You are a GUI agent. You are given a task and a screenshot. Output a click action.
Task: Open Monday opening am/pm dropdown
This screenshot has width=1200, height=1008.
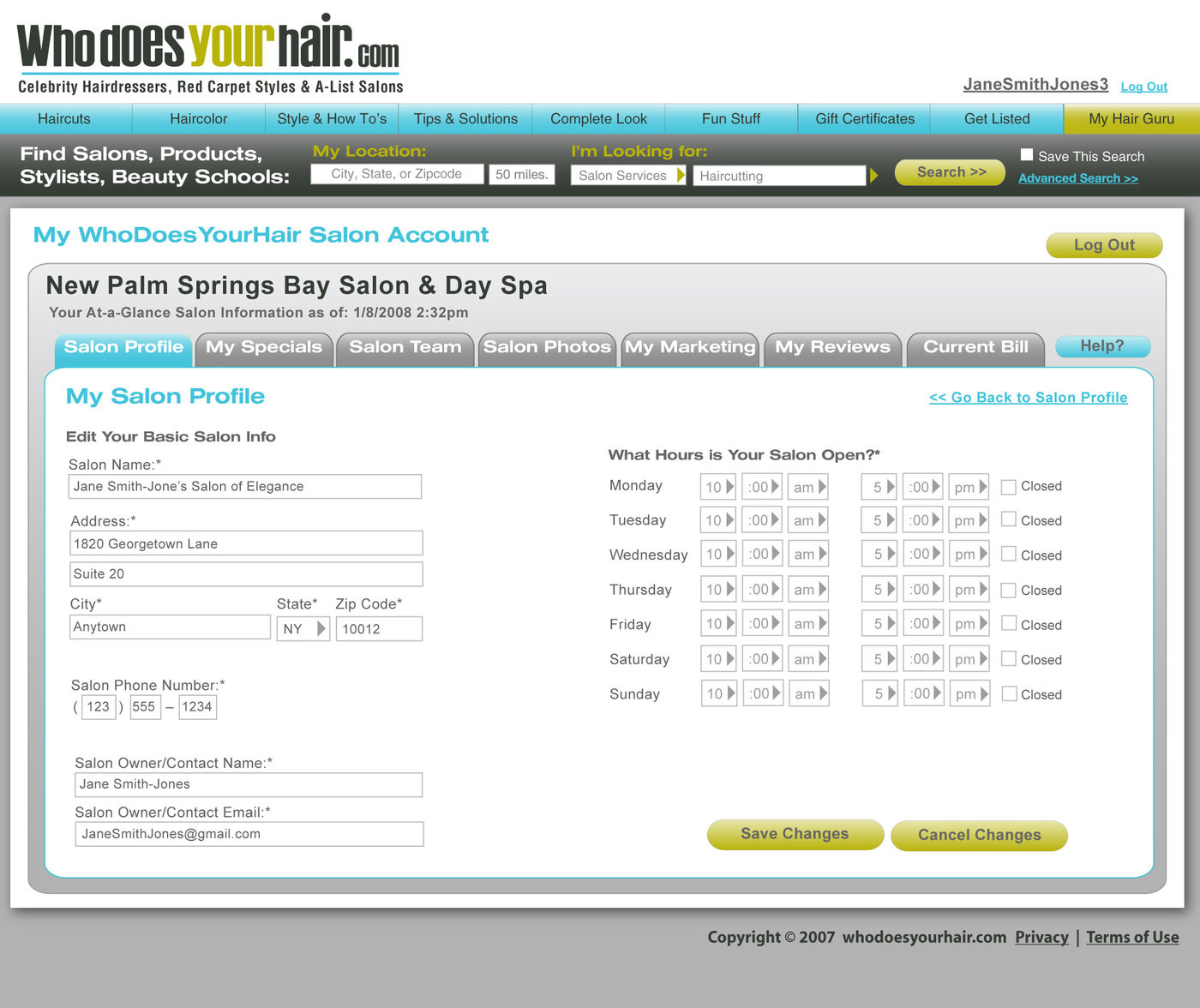808,486
